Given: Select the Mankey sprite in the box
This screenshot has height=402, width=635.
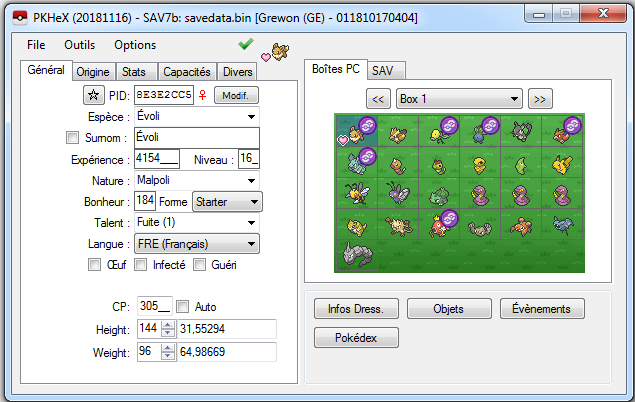Looking at the screenshot, I should [398, 226].
